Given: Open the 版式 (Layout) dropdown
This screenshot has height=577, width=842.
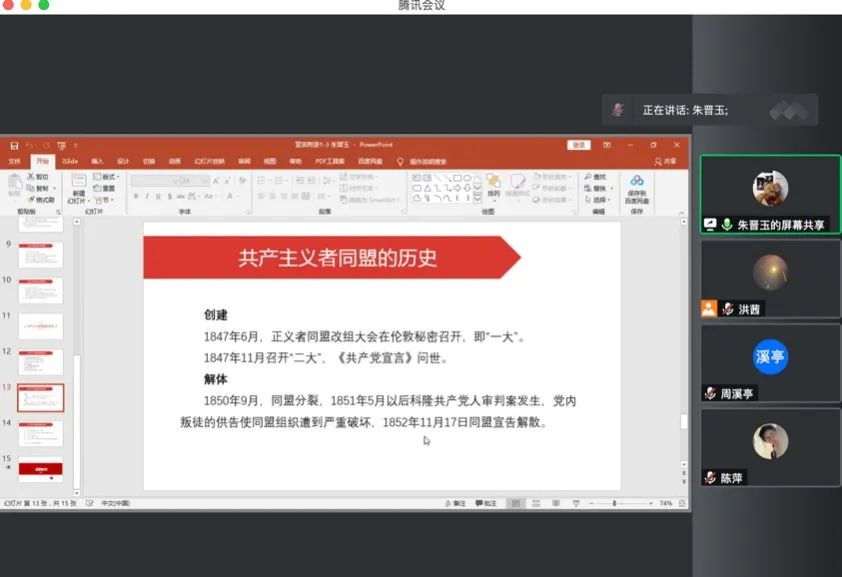Looking at the screenshot, I should click(107, 177).
